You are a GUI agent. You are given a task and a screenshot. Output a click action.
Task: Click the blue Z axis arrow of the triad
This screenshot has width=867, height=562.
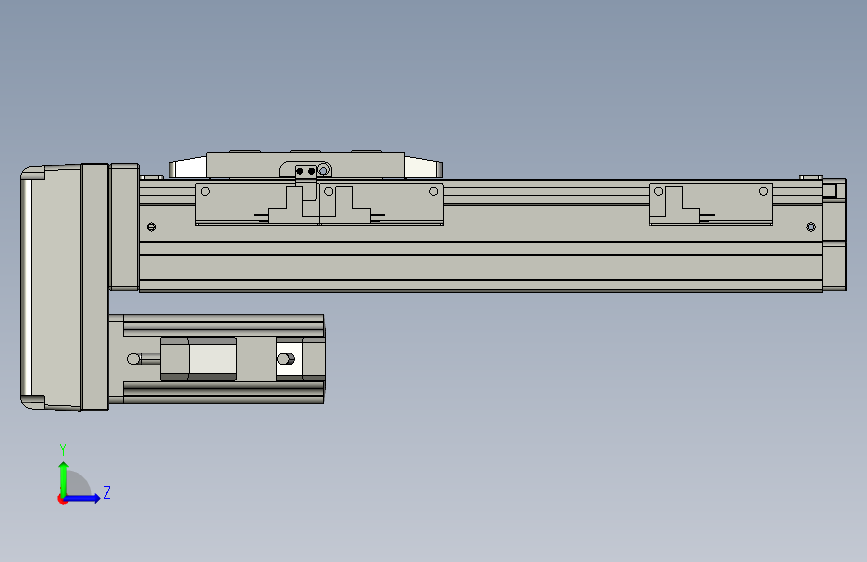[x=83, y=498]
